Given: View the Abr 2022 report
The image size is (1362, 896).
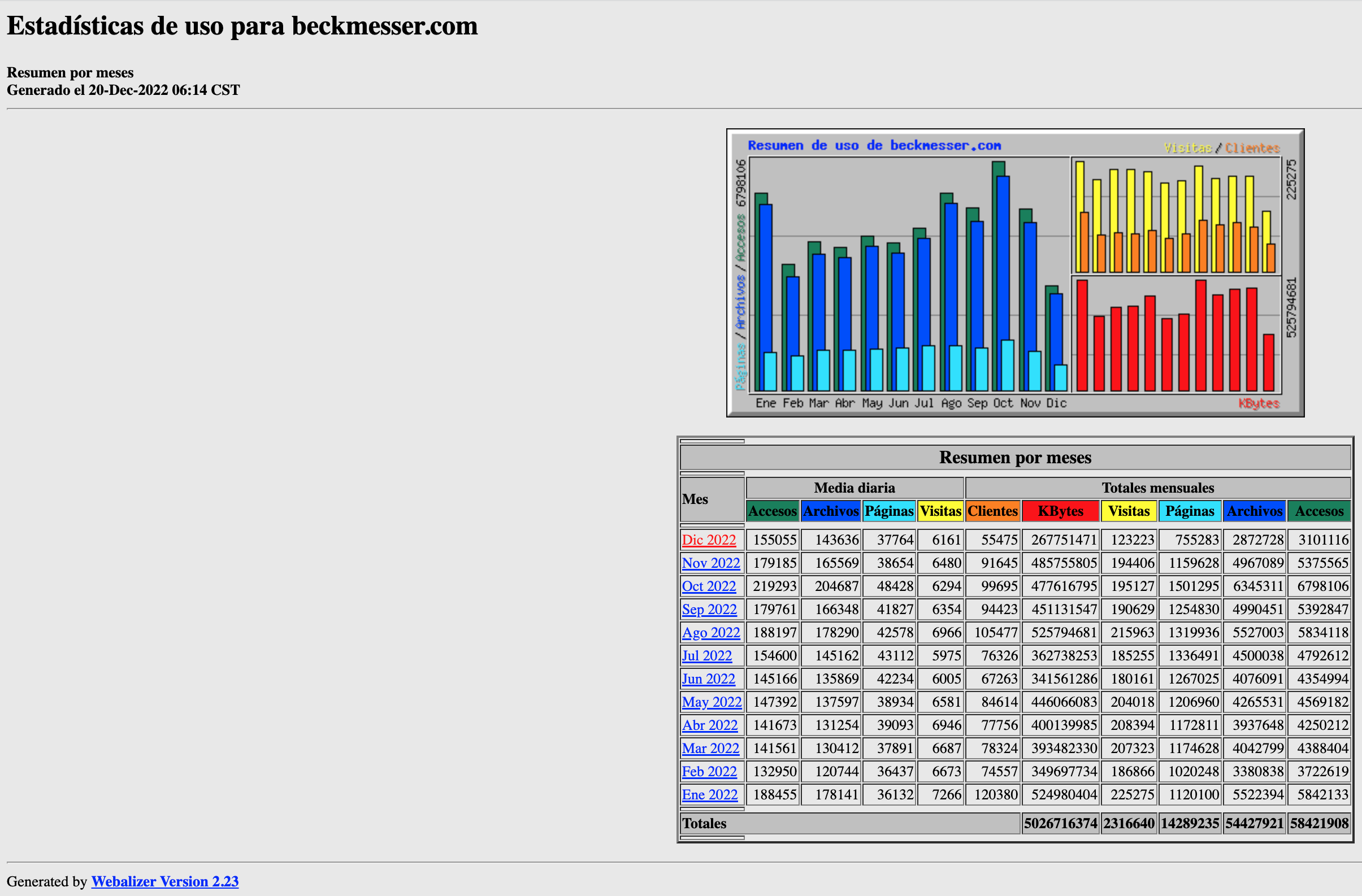Looking at the screenshot, I should (x=710, y=725).
